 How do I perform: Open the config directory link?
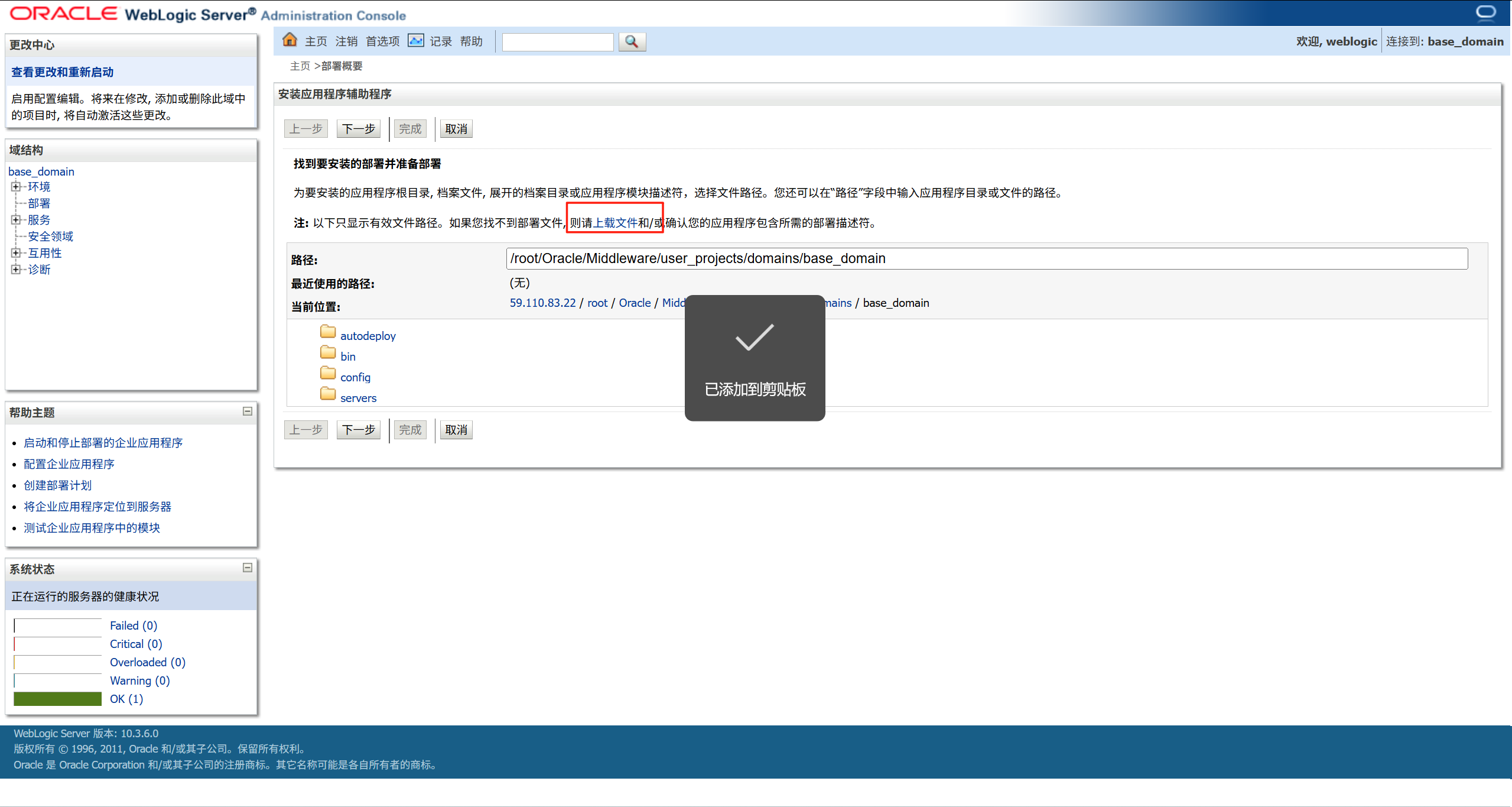point(356,377)
